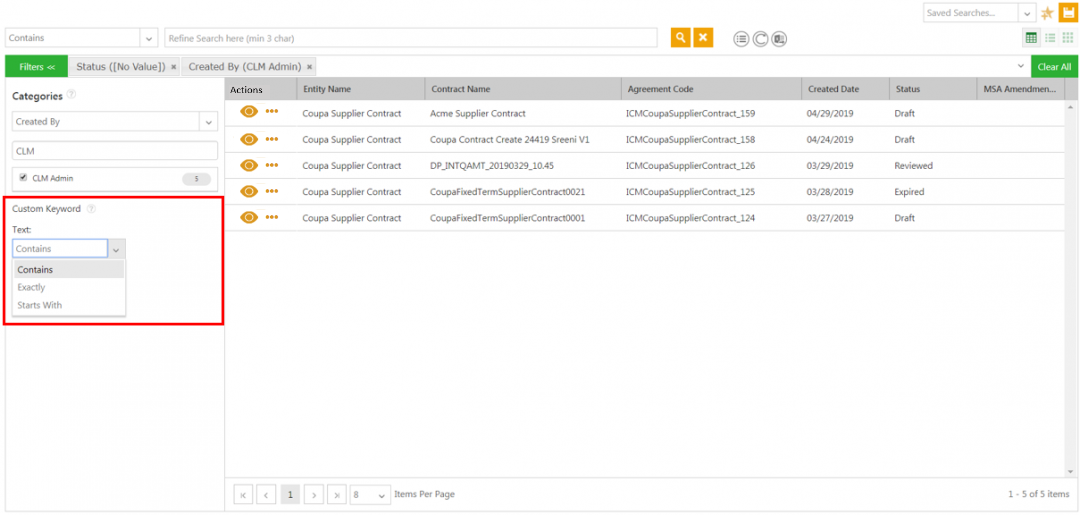This screenshot has width=1080, height=515.
Task: Click the Refine Search input field
Action: (x=410, y=38)
